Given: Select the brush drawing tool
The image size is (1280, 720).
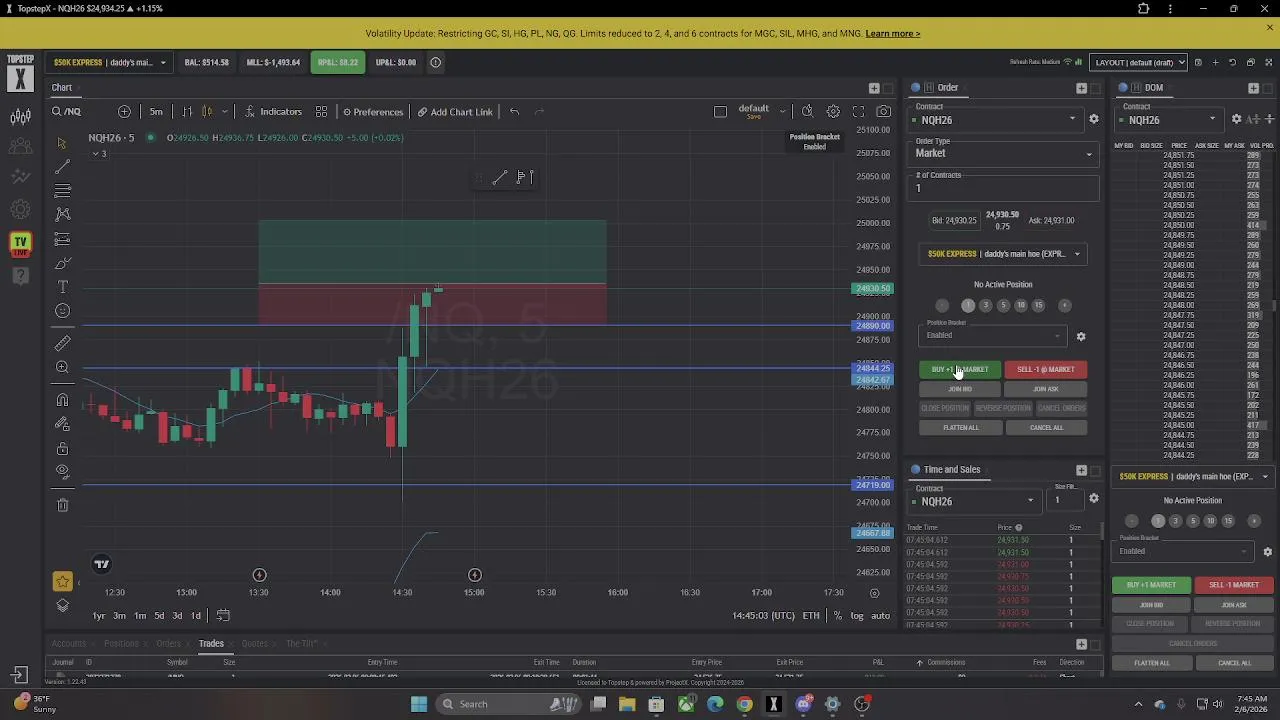Looking at the screenshot, I should coord(62,263).
